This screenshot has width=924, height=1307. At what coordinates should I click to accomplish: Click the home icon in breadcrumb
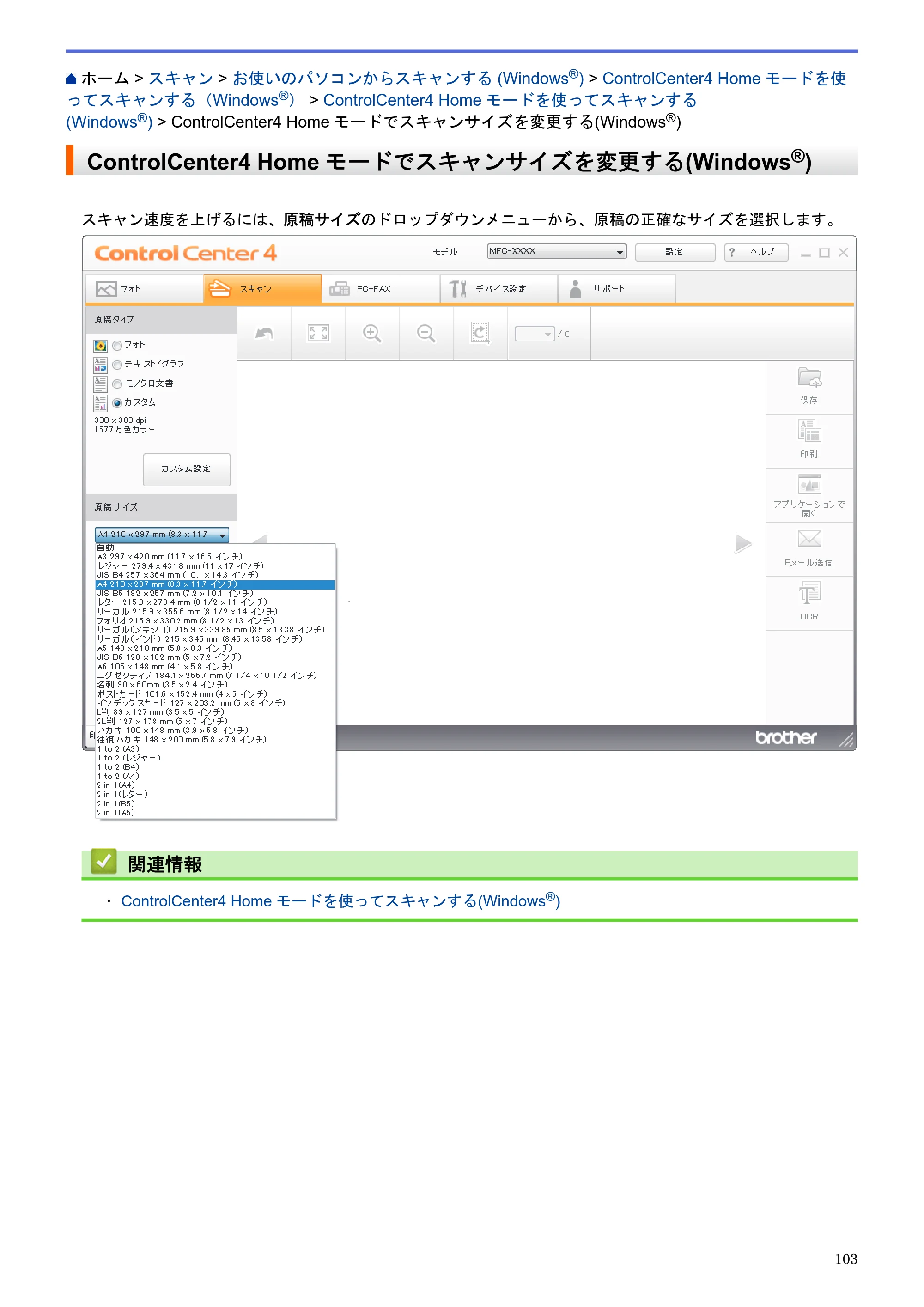pos(71,79)
